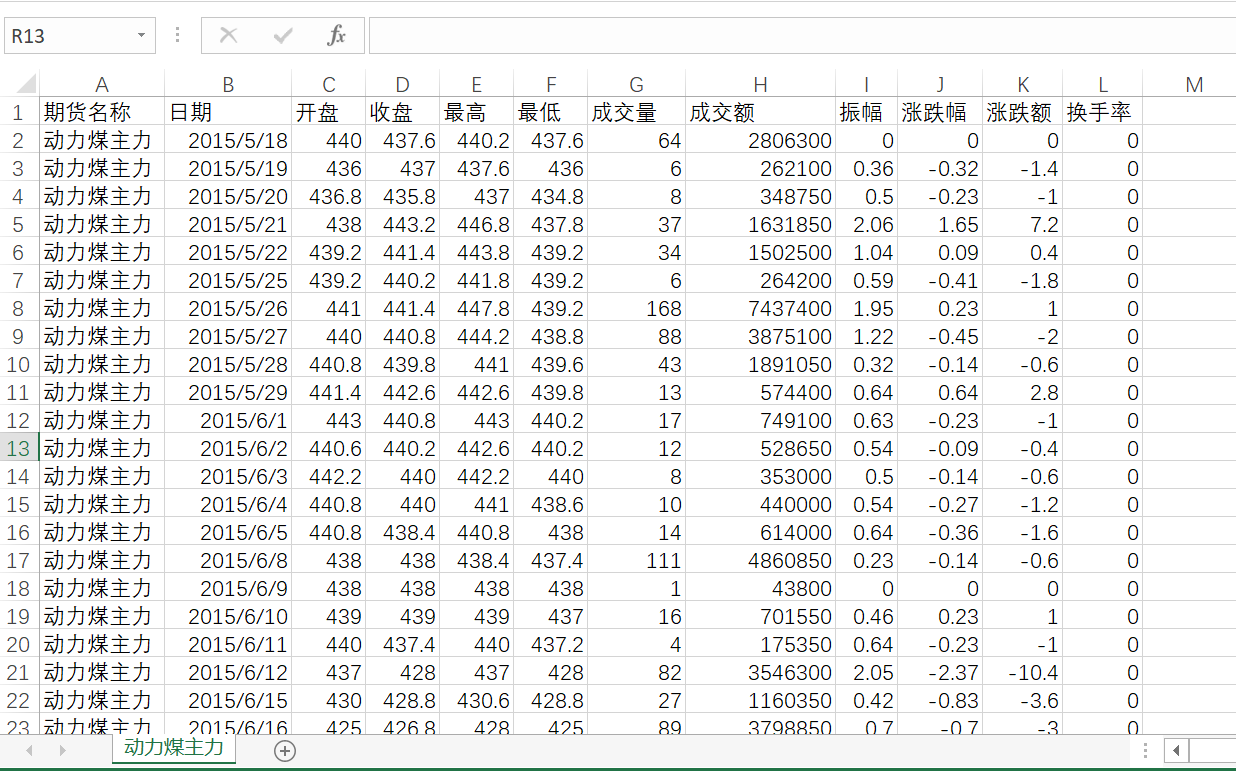Image resolution: width=1236 pixels, height=771 pixels.
Task: Click 涨跌幅 cell 1.65
Action: click(940, 224)
